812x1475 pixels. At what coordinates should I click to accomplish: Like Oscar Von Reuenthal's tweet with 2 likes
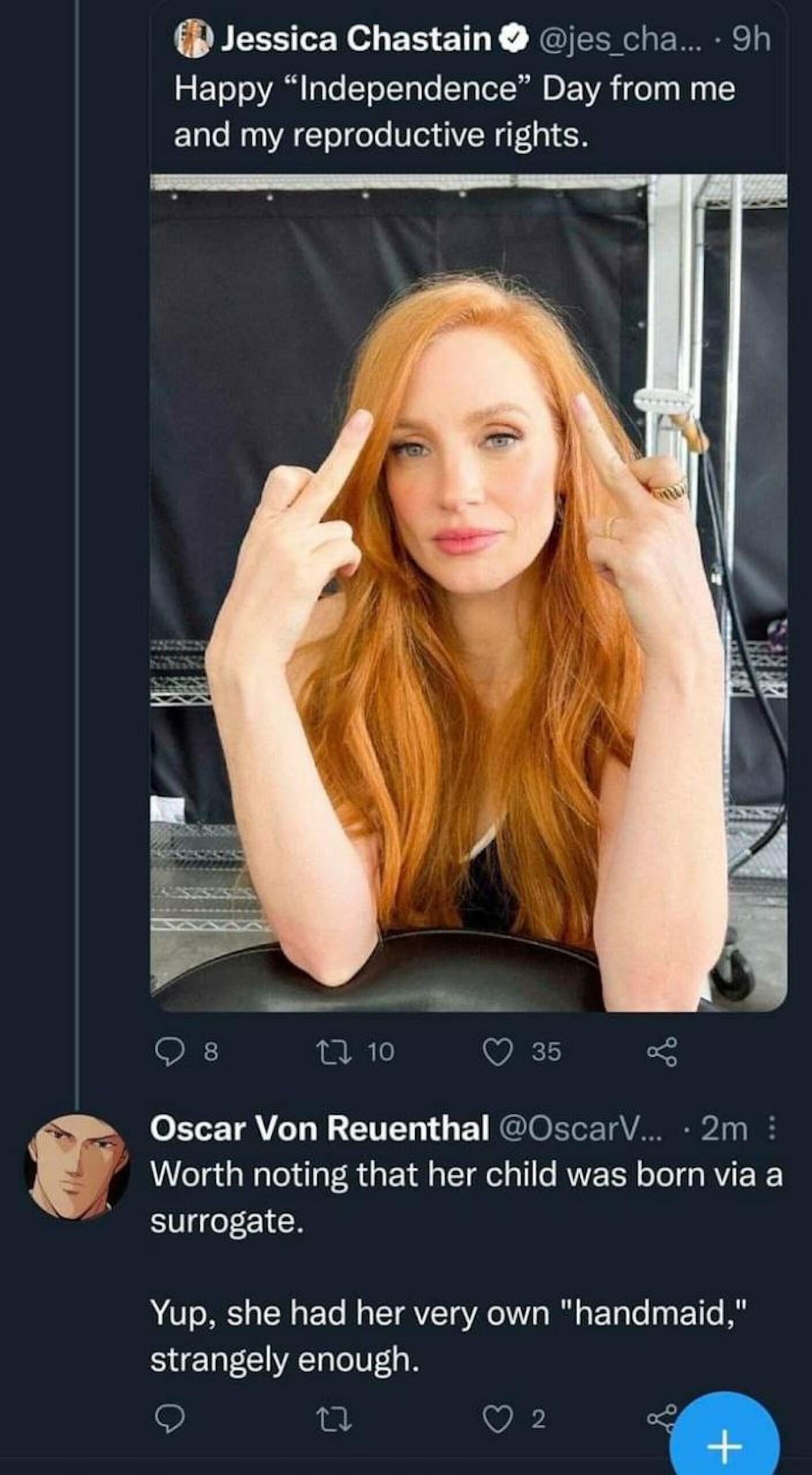pyautogui.click(x=498, y=1419)
